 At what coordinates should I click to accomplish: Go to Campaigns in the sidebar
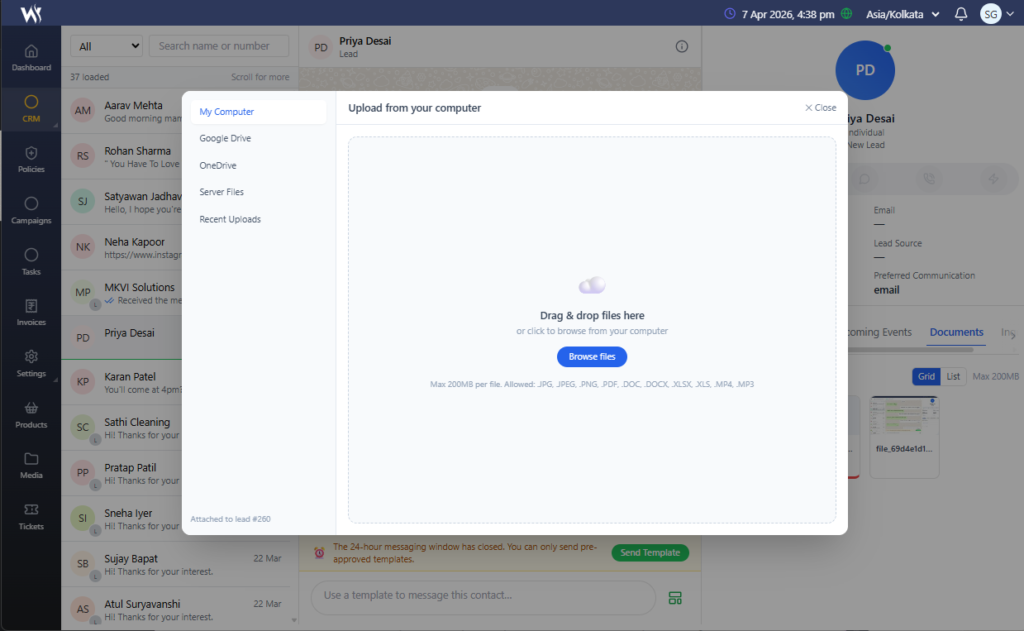(x=31, y=211)
